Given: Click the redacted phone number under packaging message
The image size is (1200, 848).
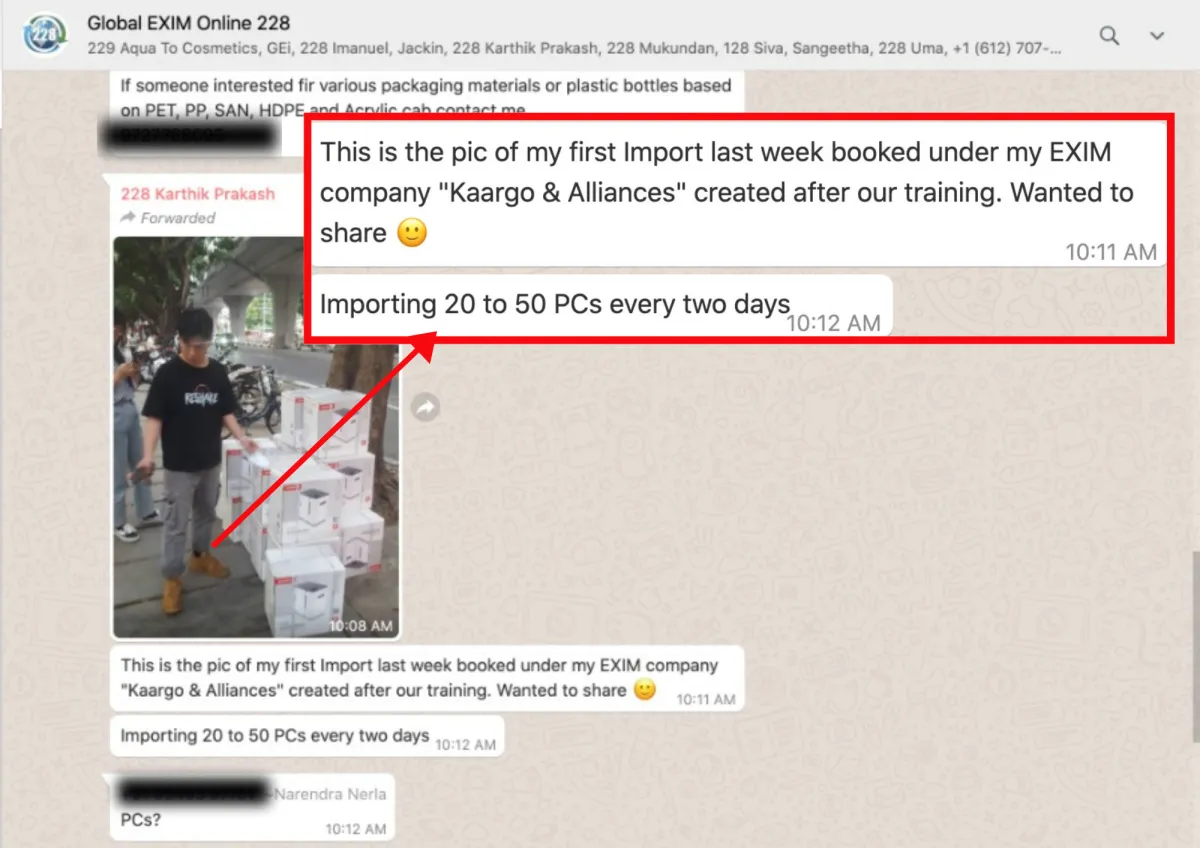Looking at the screenshot, I should point(187,137).
